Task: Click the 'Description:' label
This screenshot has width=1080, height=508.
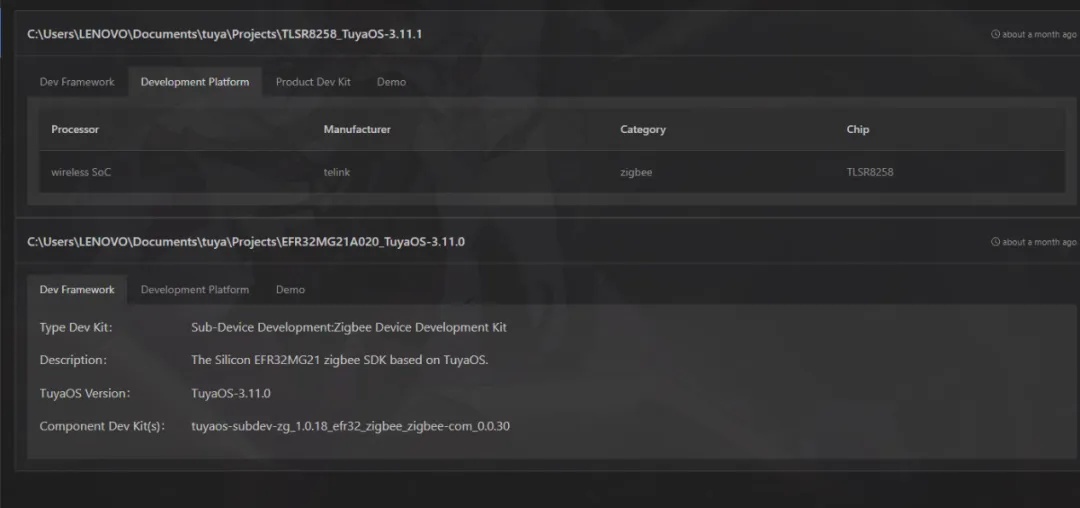Action: (73, 360)
